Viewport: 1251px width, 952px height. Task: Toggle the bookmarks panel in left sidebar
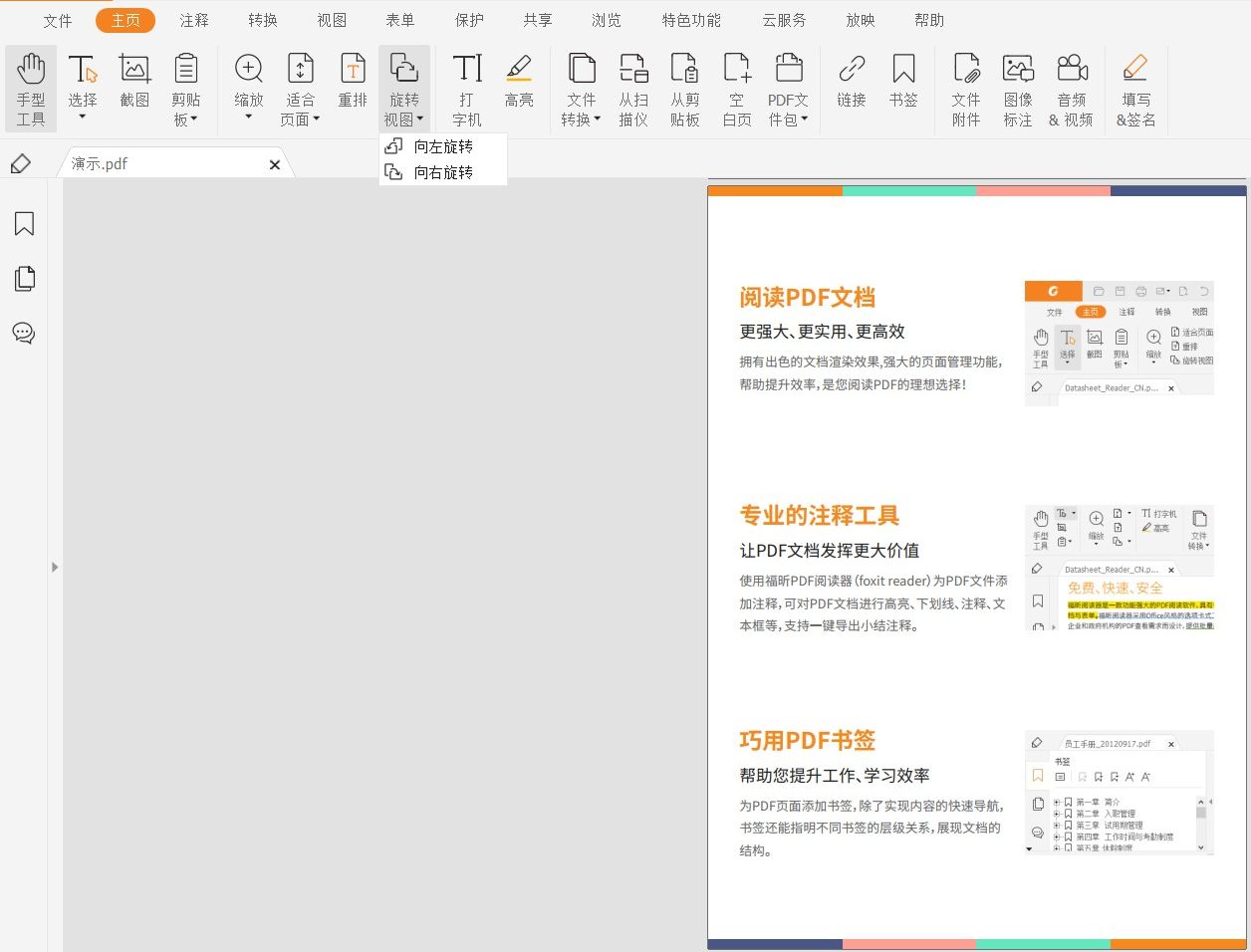[x=23, y=223]
